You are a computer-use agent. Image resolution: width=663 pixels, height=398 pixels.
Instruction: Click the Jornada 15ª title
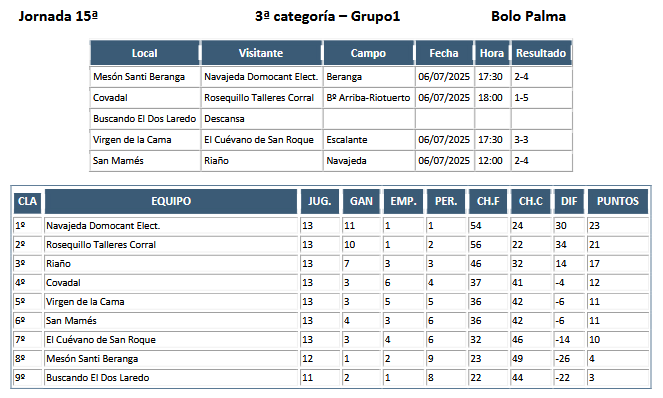58,16
